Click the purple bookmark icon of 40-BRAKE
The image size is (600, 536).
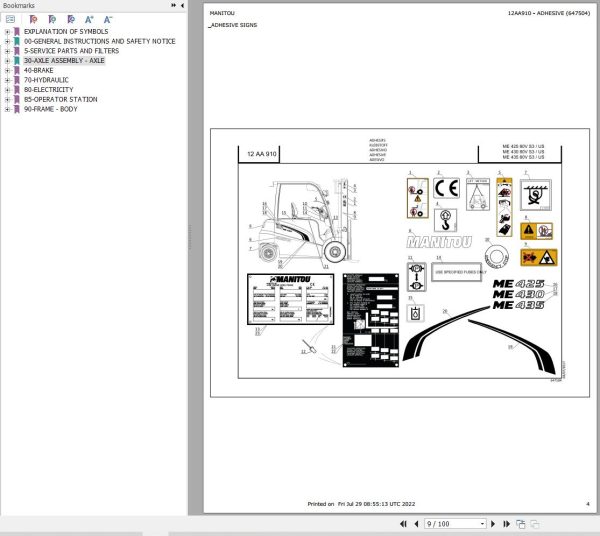point(17,70)
